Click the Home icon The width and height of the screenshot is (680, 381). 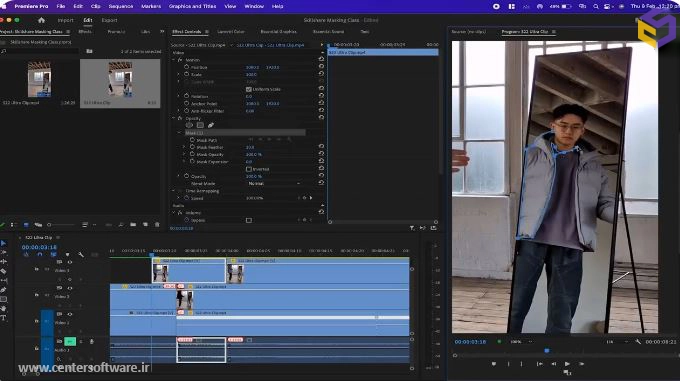point(41,20)
